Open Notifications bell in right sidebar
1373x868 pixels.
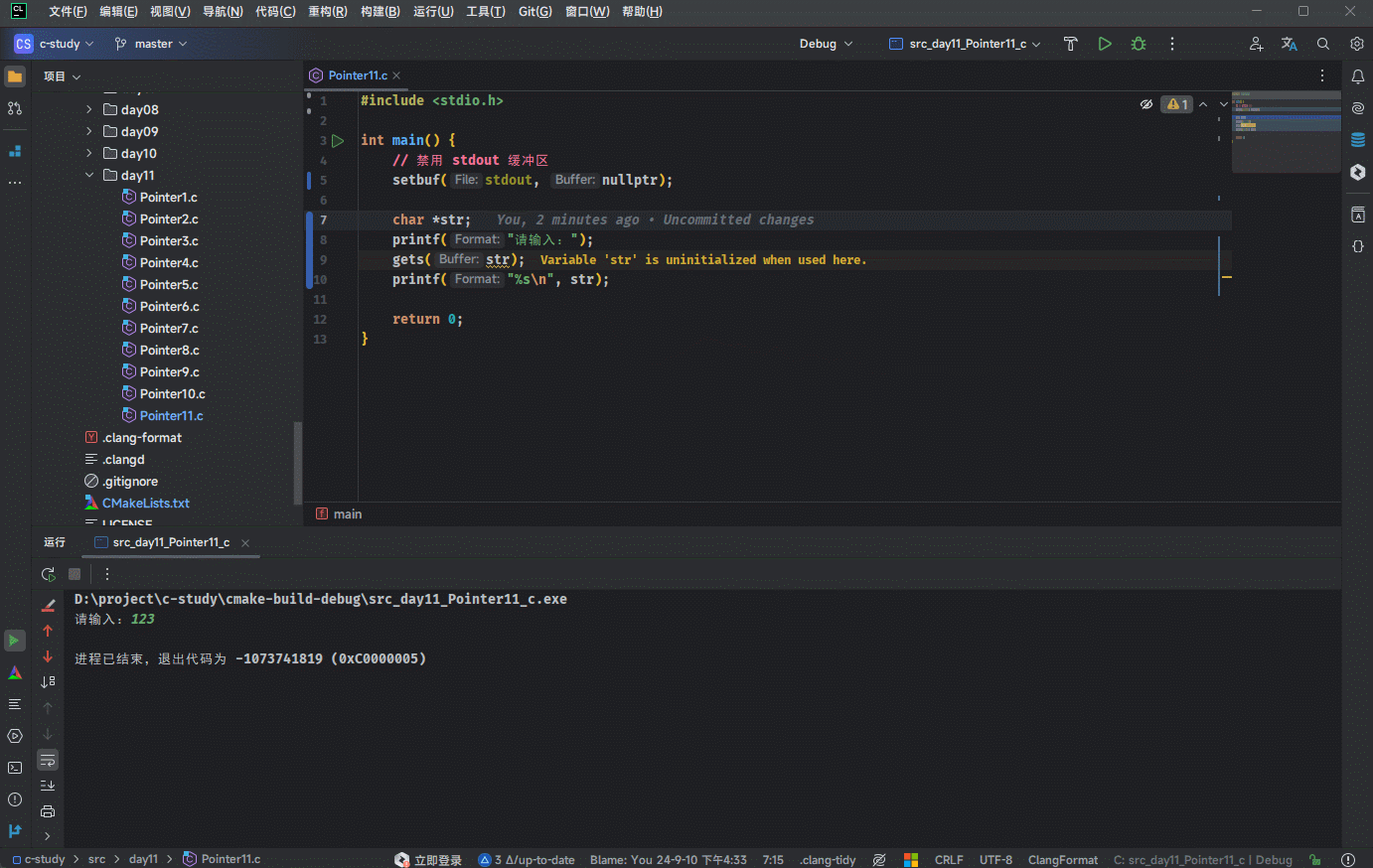coord(1357,76)
